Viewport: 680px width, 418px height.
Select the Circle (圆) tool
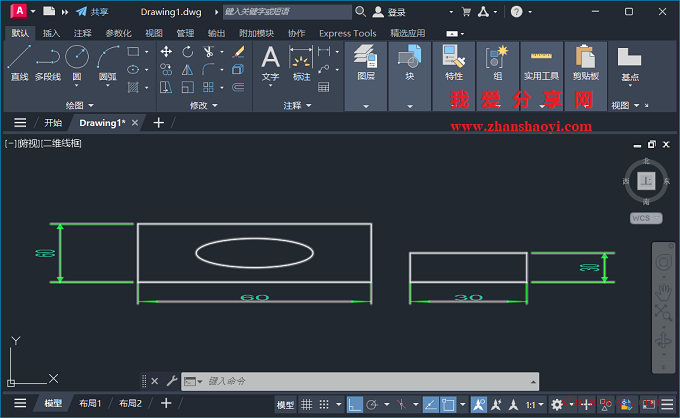click(x=77, y=63)
